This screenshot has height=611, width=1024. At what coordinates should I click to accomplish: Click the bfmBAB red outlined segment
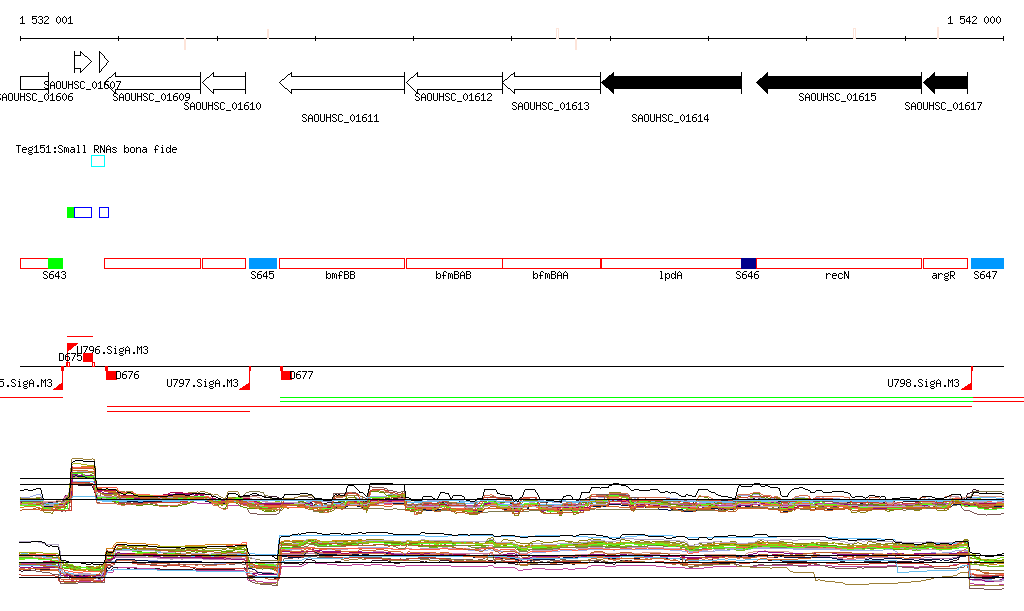tap(454, 264)
